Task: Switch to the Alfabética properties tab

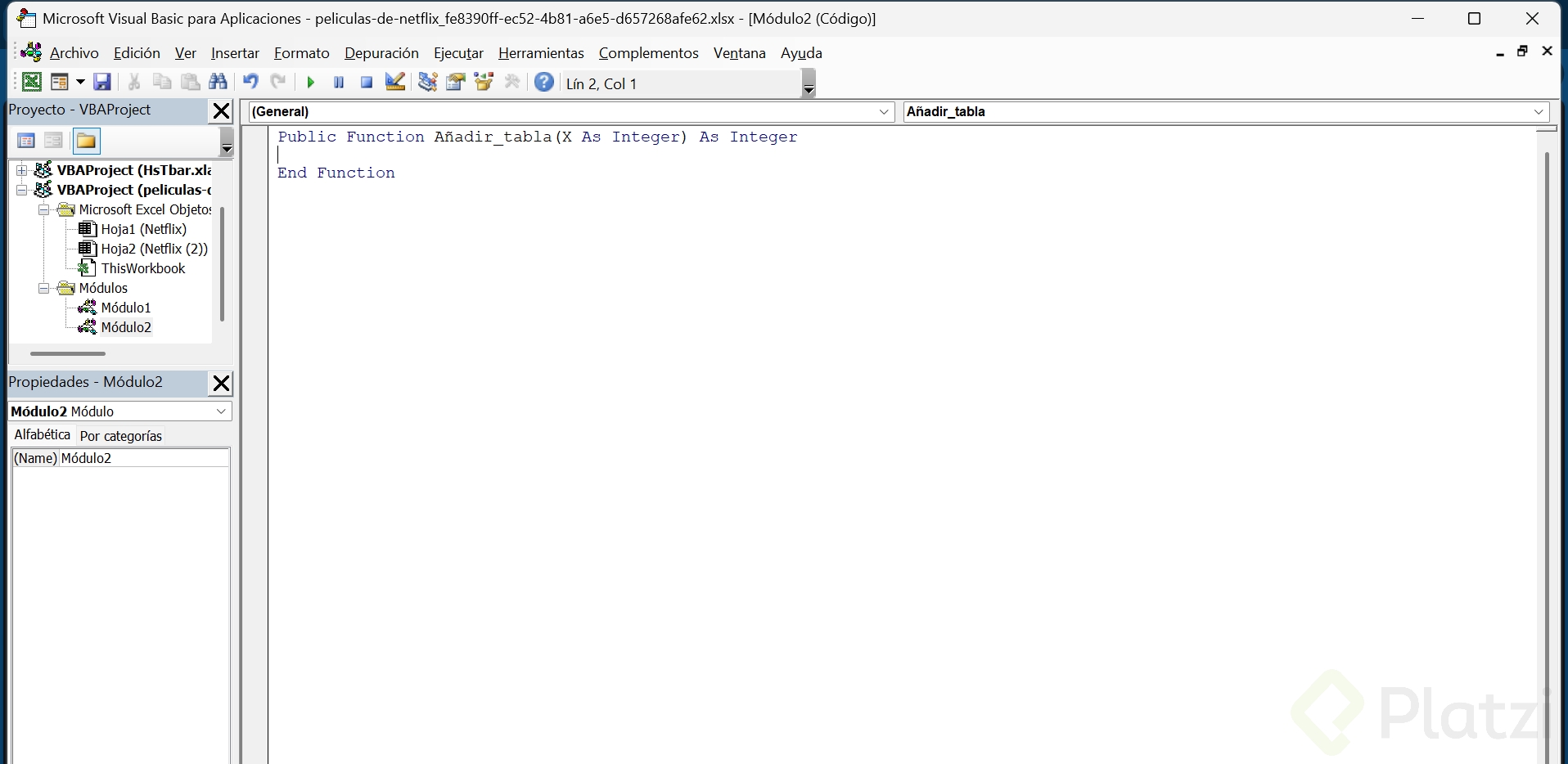Action: click(x=43, y=434)
